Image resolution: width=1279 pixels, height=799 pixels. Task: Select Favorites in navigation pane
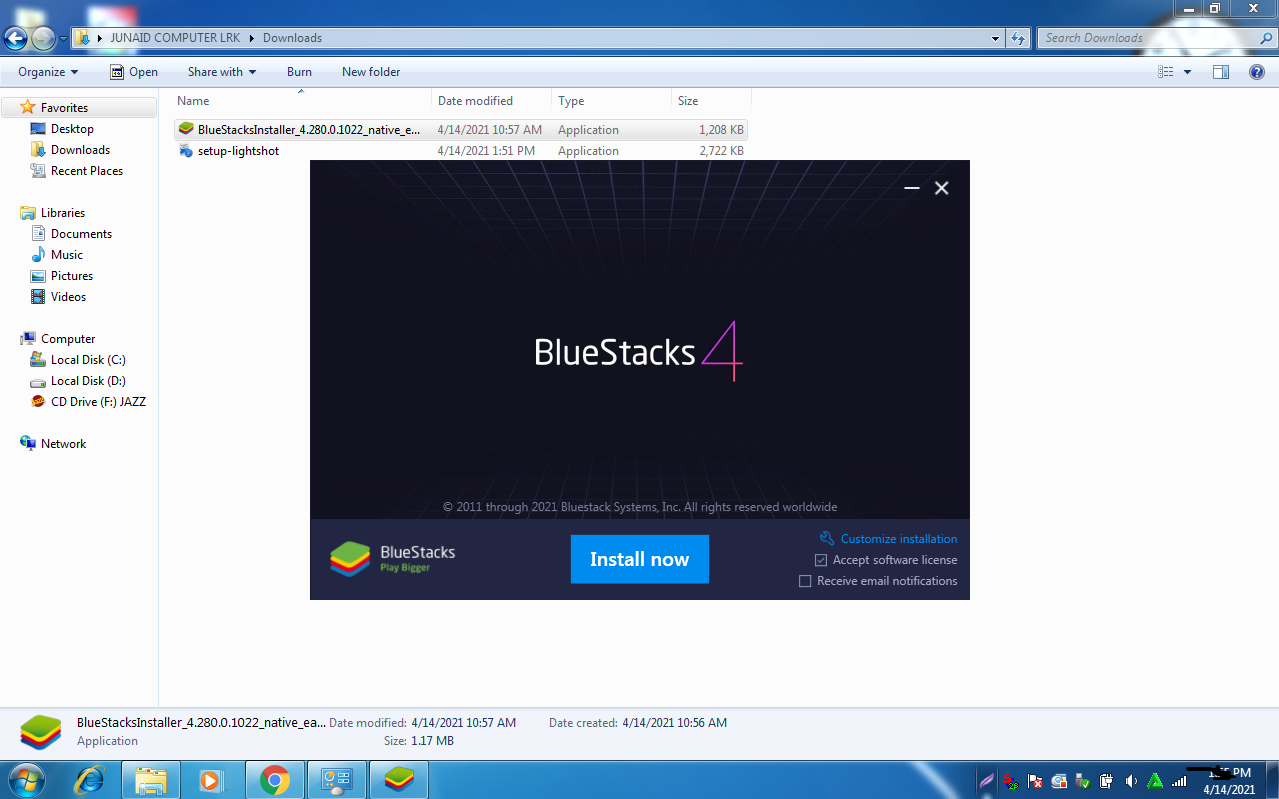pyautogui.click(x=64, y=108)
